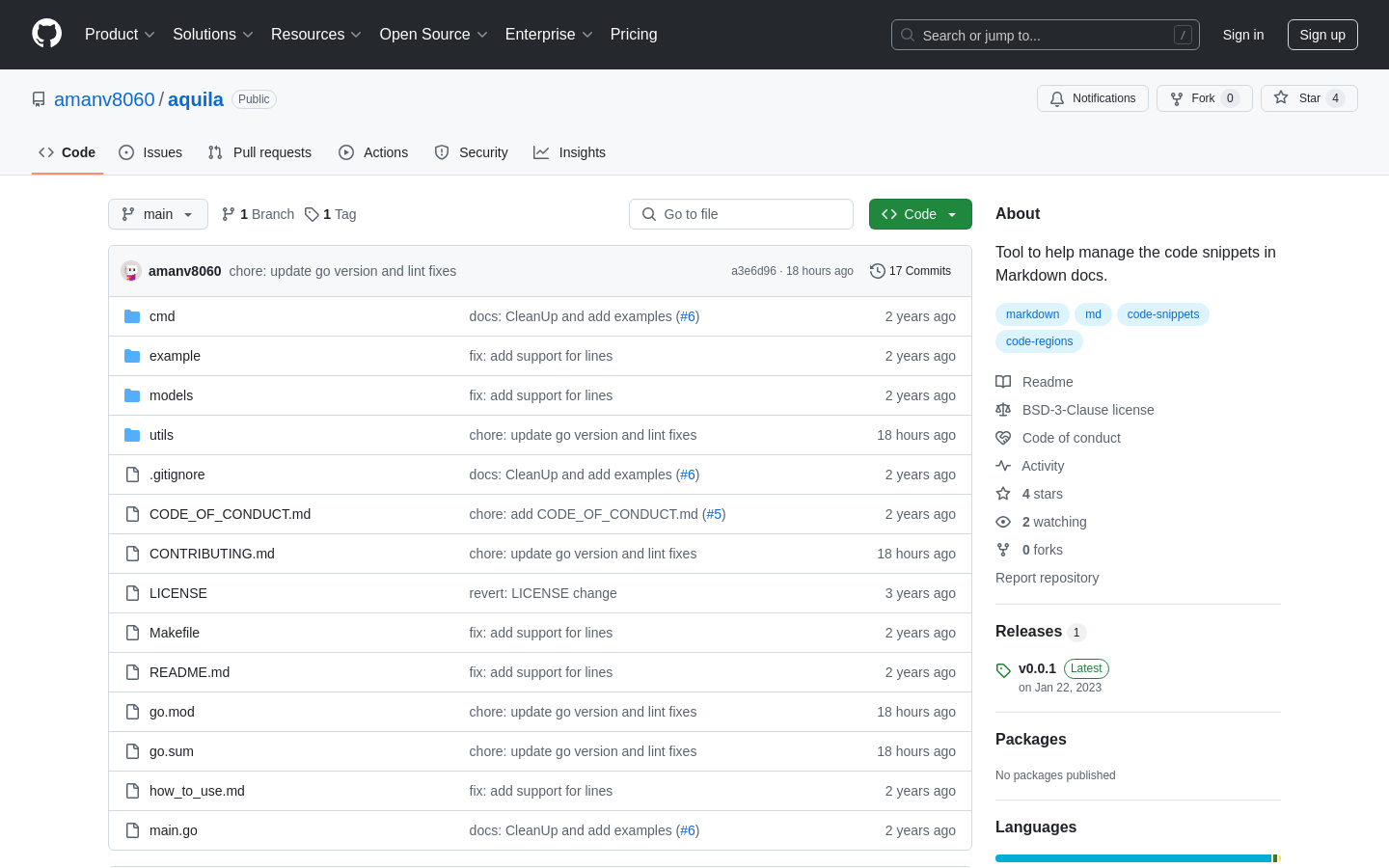The image size is (1389, 868).
Task: Open the go.sum file
Action: tap(172, 751)
